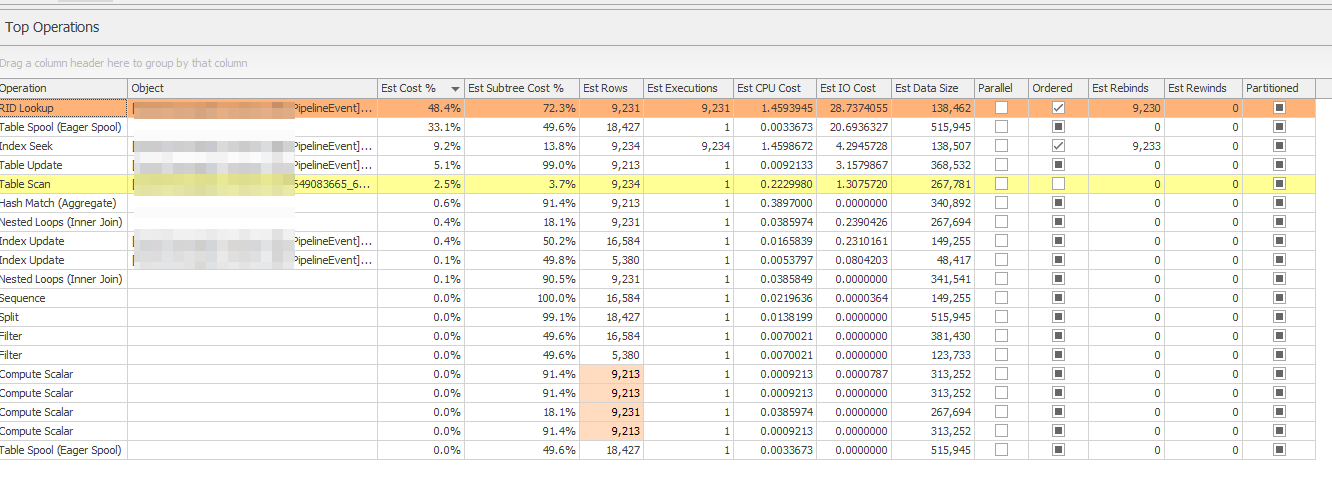
Task: Click the 138,462 data size cell
Action: 932,108
